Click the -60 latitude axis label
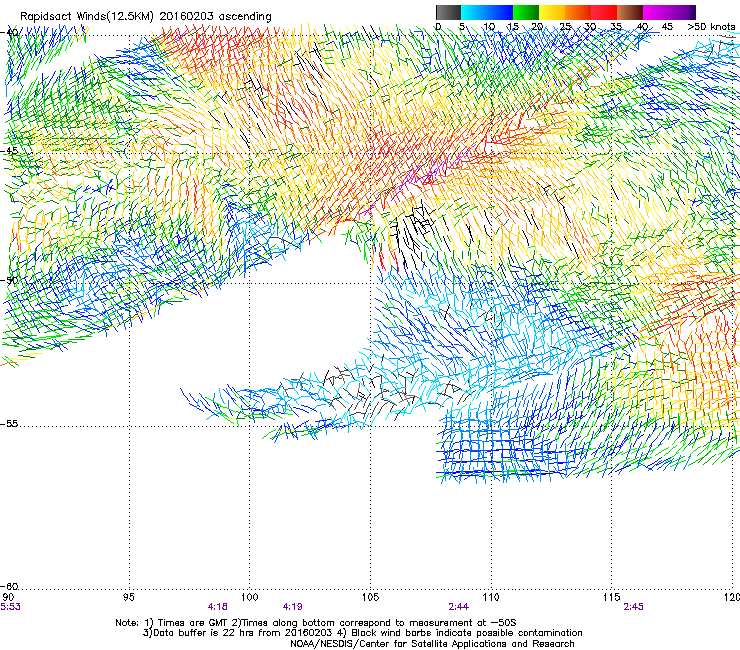Image resolution: width=740 pixels, height=650 pixels. pyautogui.click(x=9, y=586)
